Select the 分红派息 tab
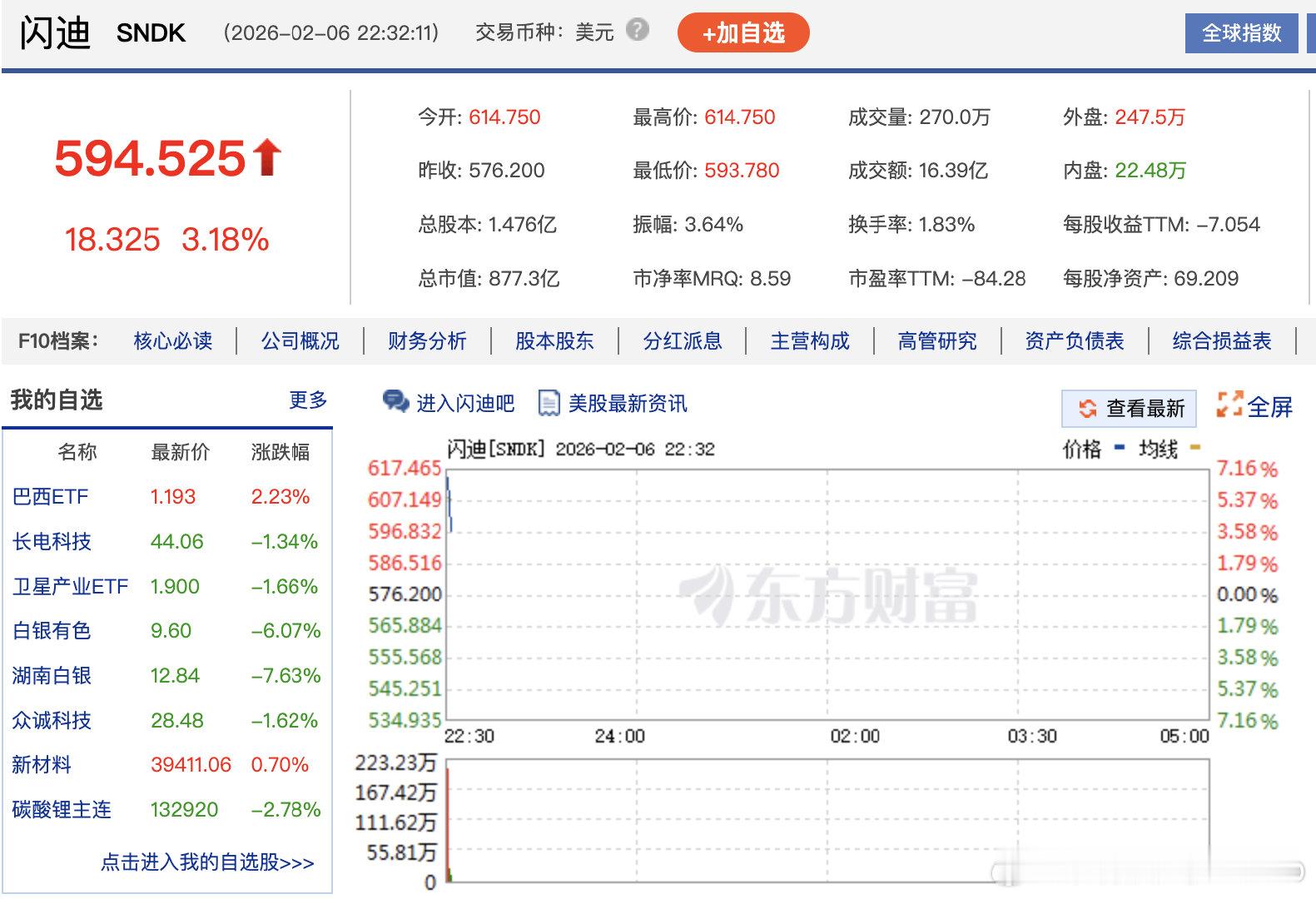1316x899 pixels. pos(683,340)
